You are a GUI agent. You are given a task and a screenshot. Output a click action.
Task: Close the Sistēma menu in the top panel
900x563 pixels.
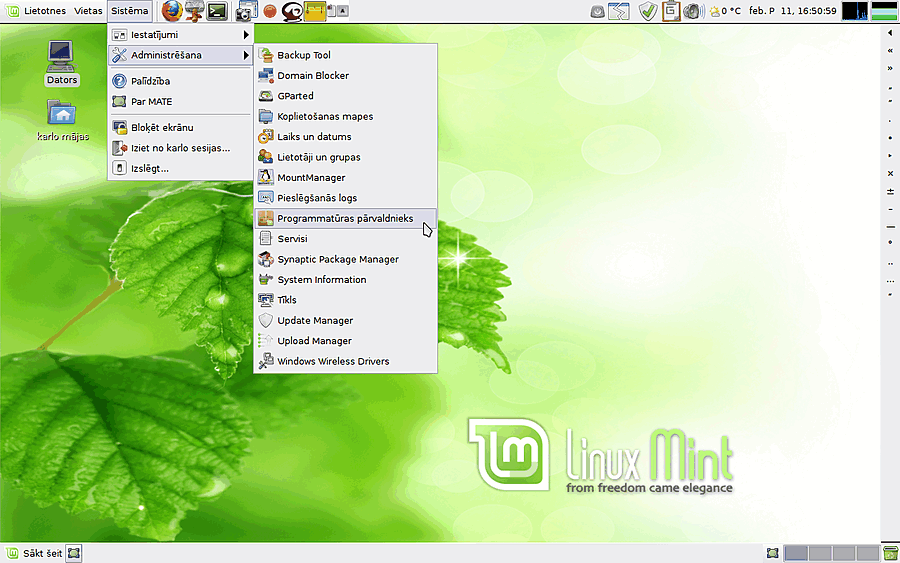(130, 11)
